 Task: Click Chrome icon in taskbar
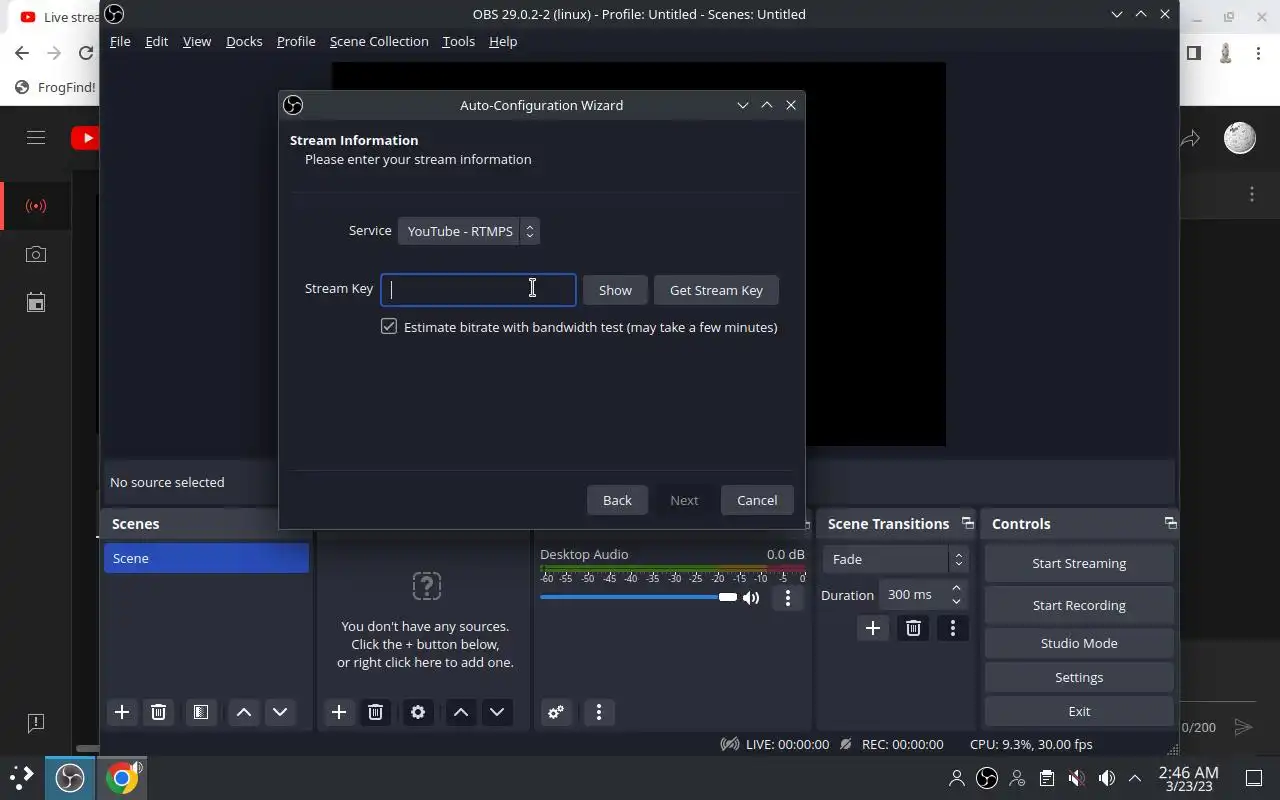(122, 778)
